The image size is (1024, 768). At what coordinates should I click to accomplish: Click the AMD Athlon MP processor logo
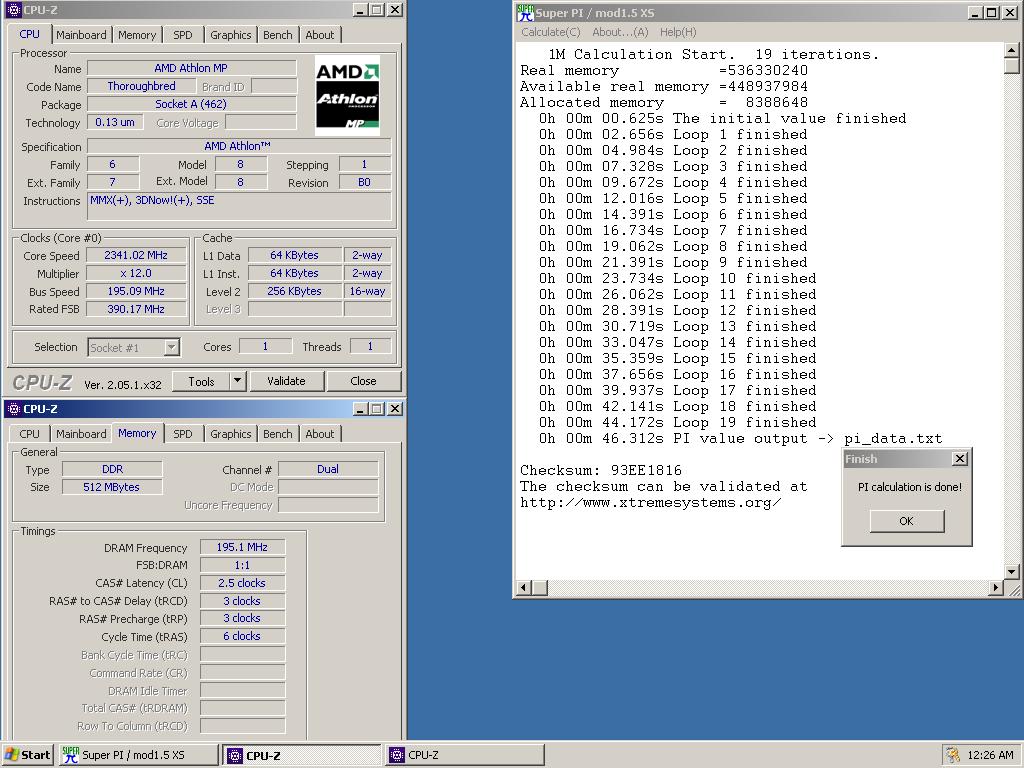coord(347,95)
